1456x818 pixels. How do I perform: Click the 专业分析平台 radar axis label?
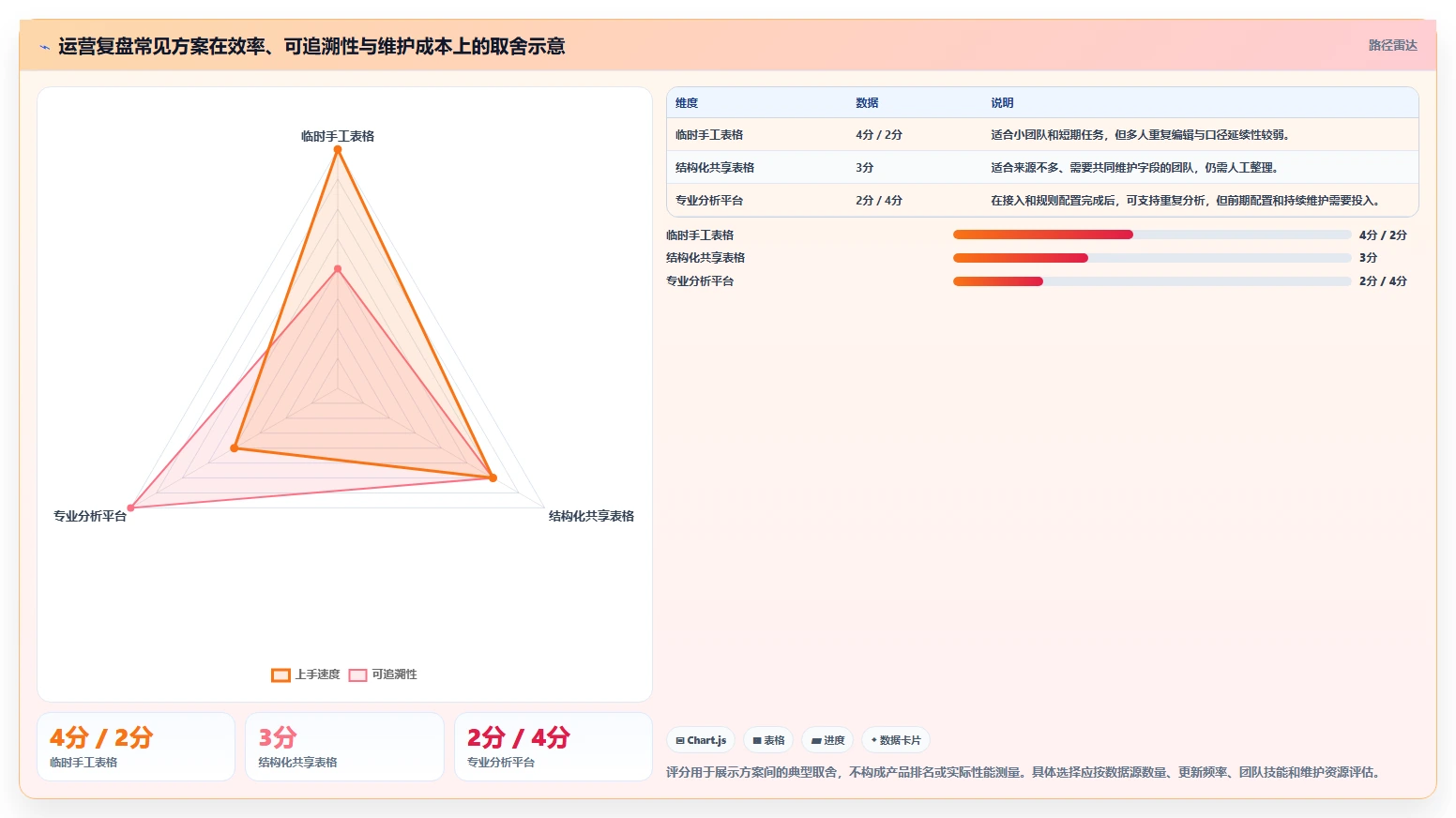[x=90, y=516]
